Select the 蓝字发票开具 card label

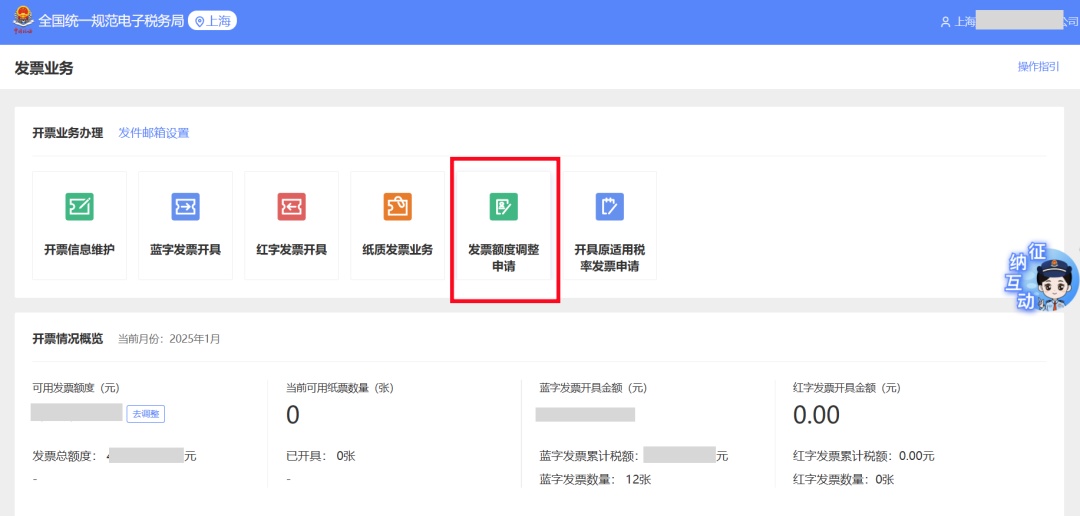[x=185, y=250]
